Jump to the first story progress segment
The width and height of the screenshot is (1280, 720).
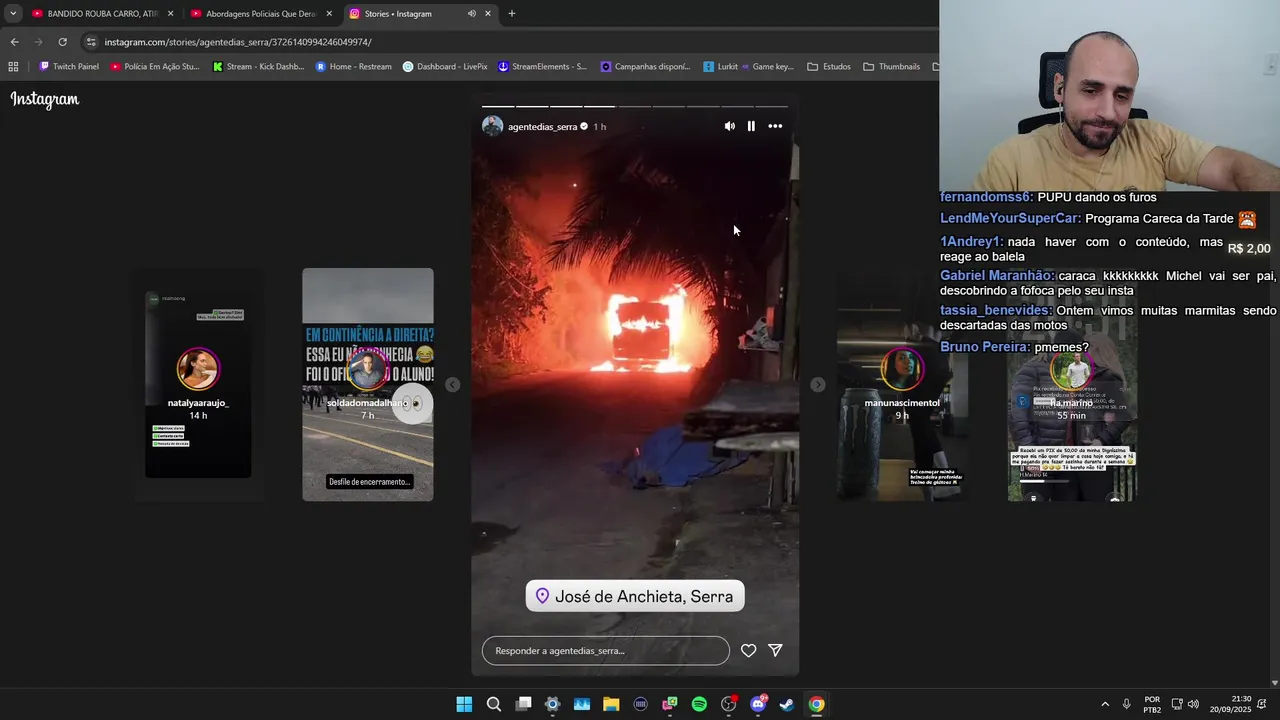click(x=498, y=106)
